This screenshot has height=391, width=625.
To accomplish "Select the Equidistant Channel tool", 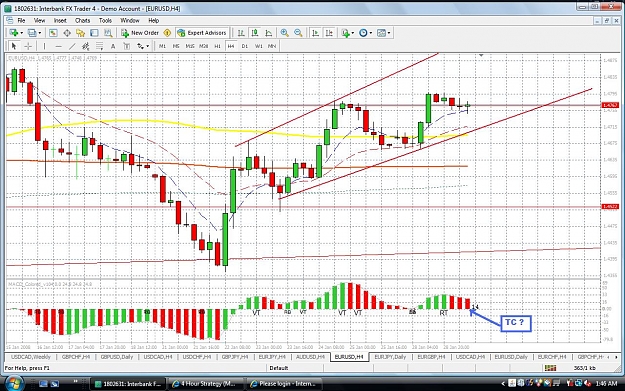I will click(x=85, y=46).
